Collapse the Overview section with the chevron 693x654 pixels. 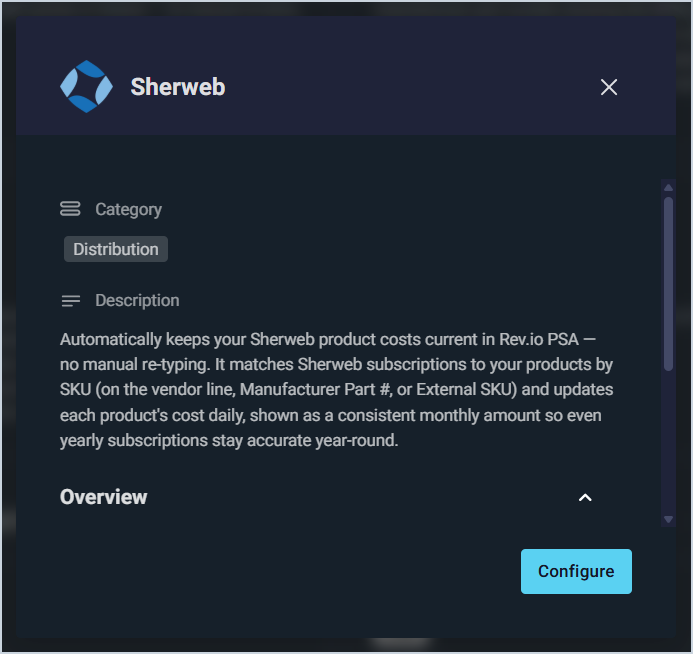pyautogui.click(x=585, y=498)
